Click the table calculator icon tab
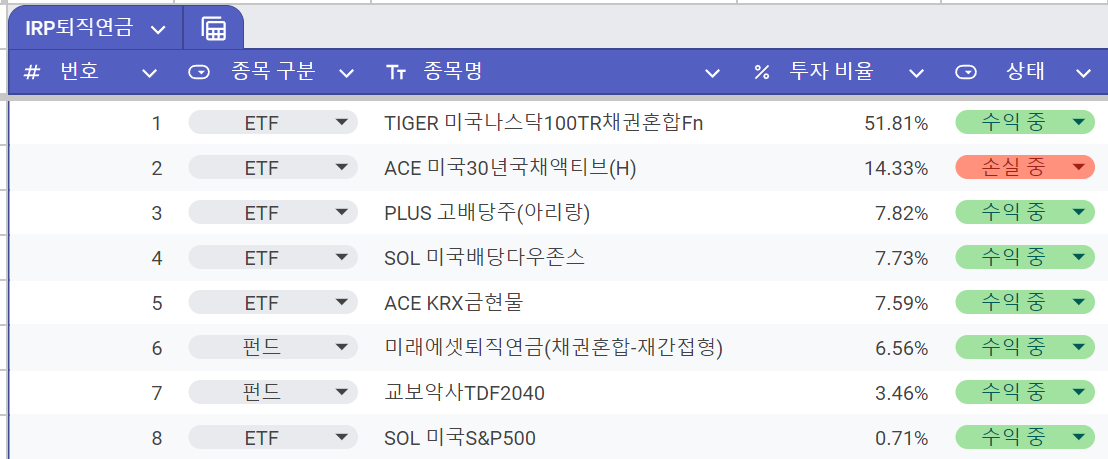Screen dimensions: 1108x459 point(213,28)
